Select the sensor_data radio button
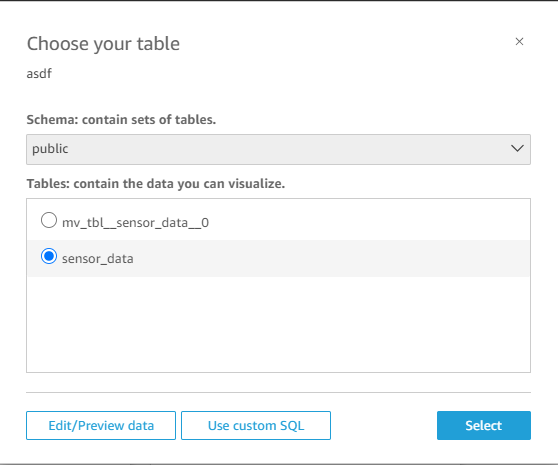The width and height of the screenshot is (558, 465). pos(49,256)
